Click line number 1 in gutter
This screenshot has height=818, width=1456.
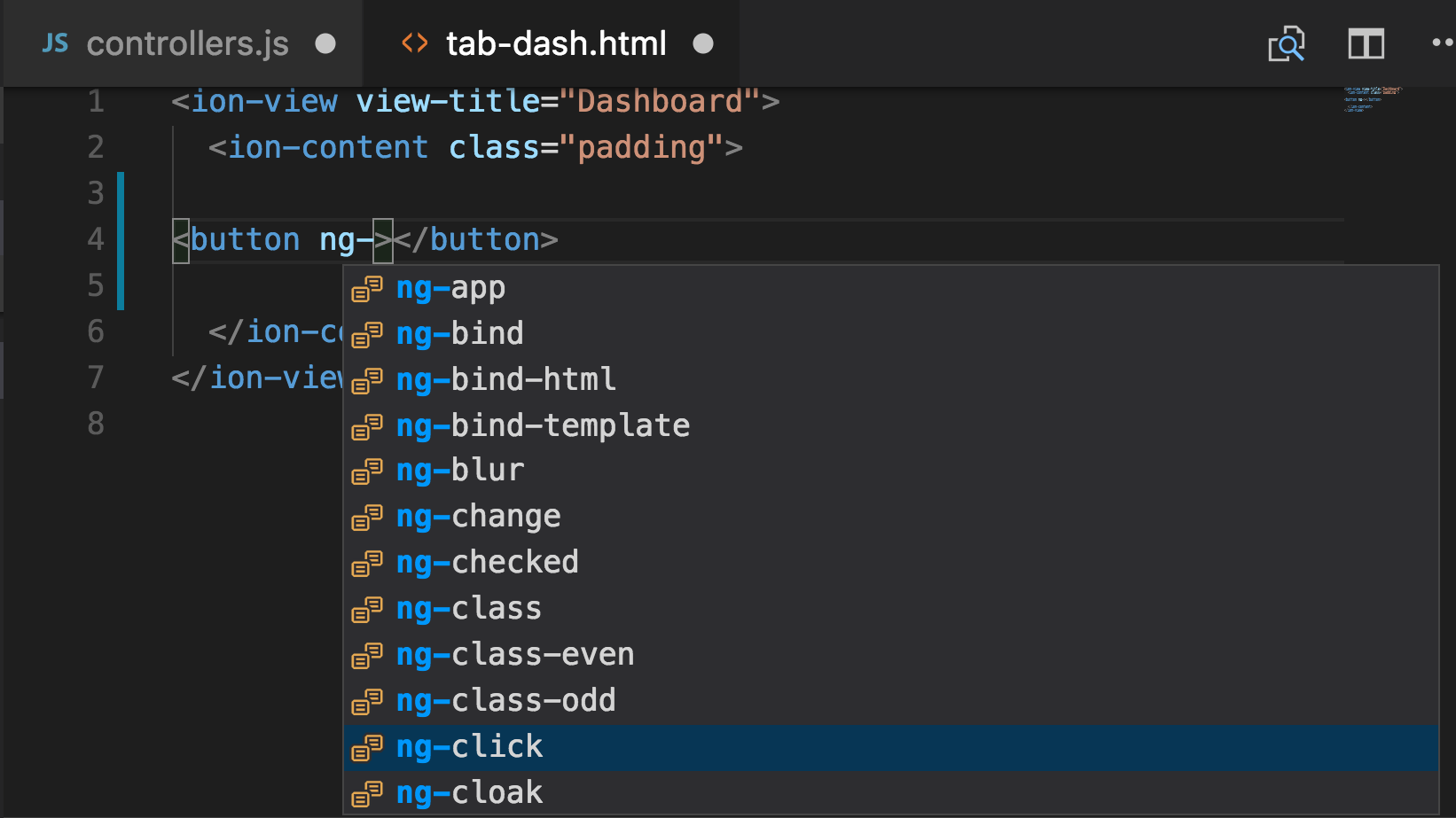tap(96, 101)
